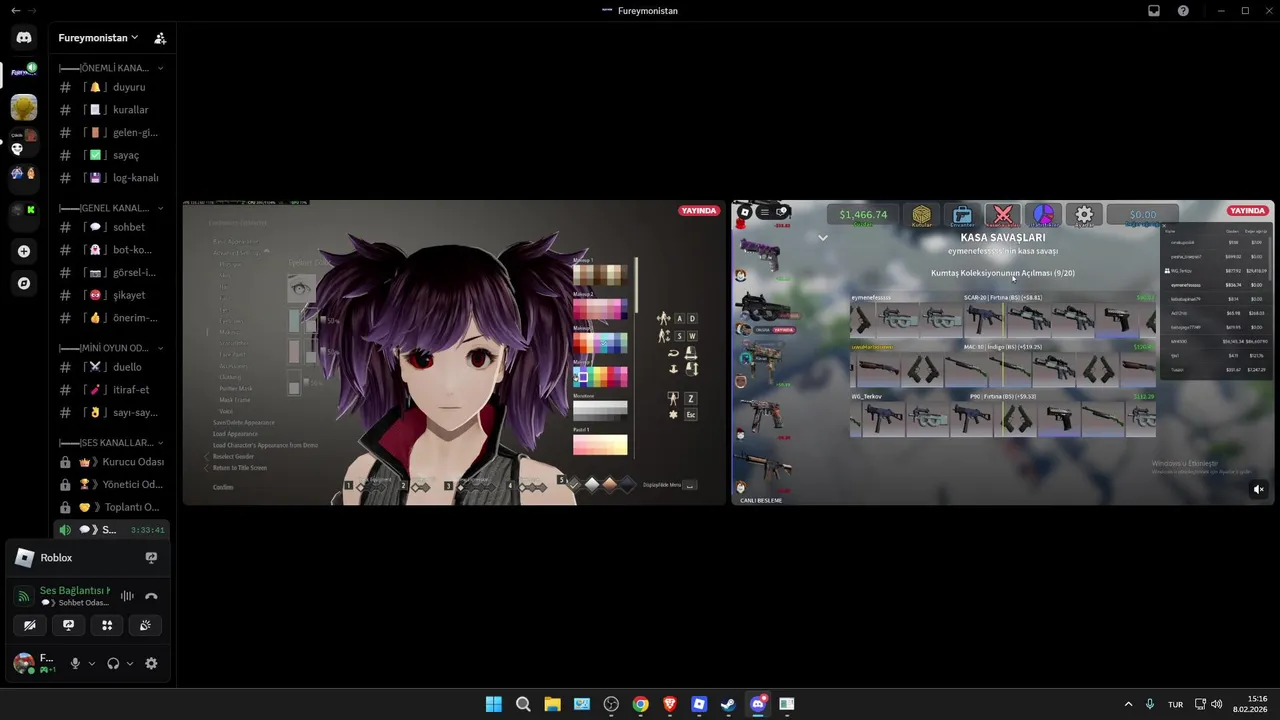Screen dimensions: 1280x720
Task: Open voice connection signal status icon
Action: 24,597
